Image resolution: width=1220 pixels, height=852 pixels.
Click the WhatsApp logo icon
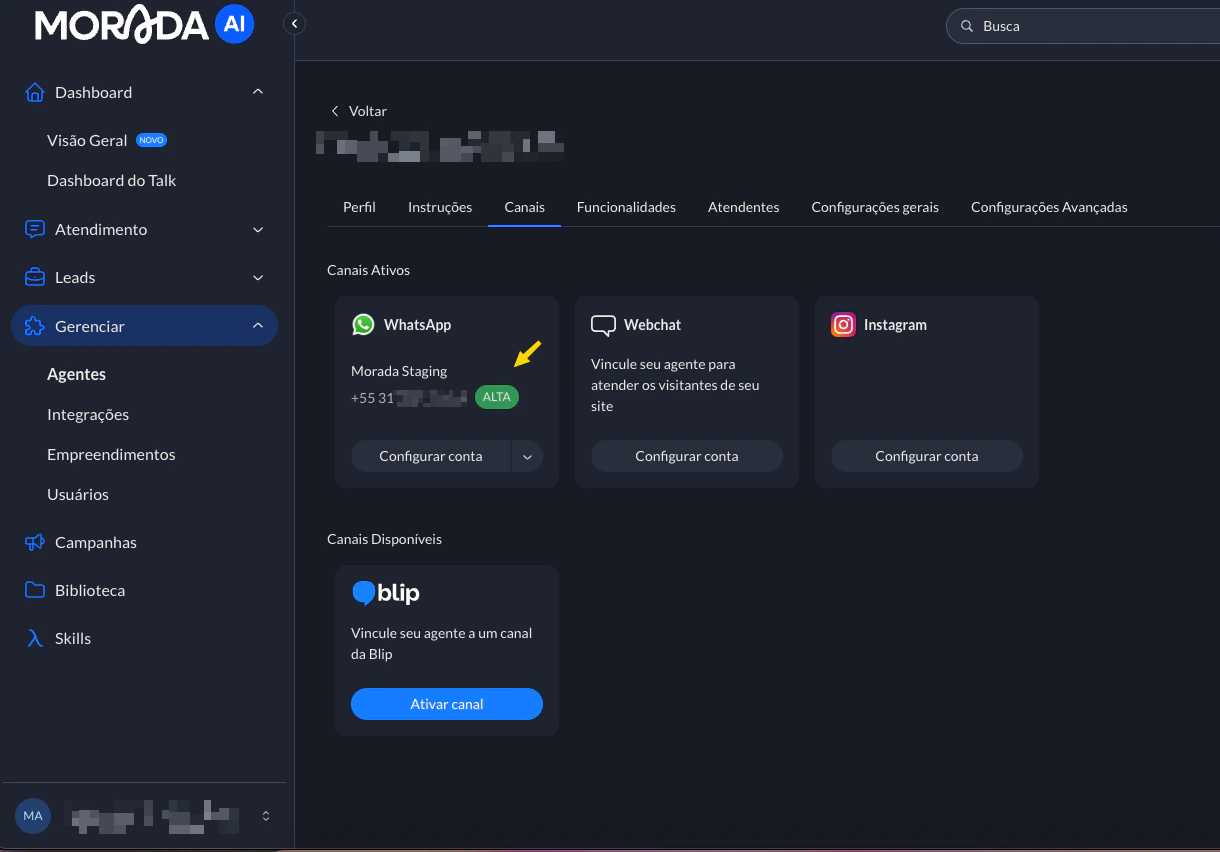point(363,325)
